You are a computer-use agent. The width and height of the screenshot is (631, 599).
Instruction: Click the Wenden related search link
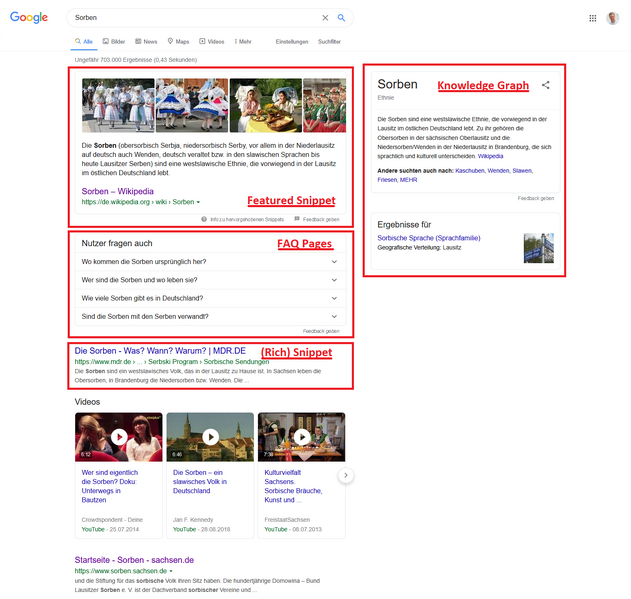pos(498,171)
